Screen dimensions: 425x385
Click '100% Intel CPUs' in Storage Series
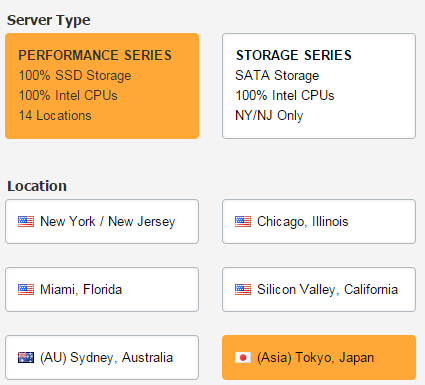pos(285,95)
